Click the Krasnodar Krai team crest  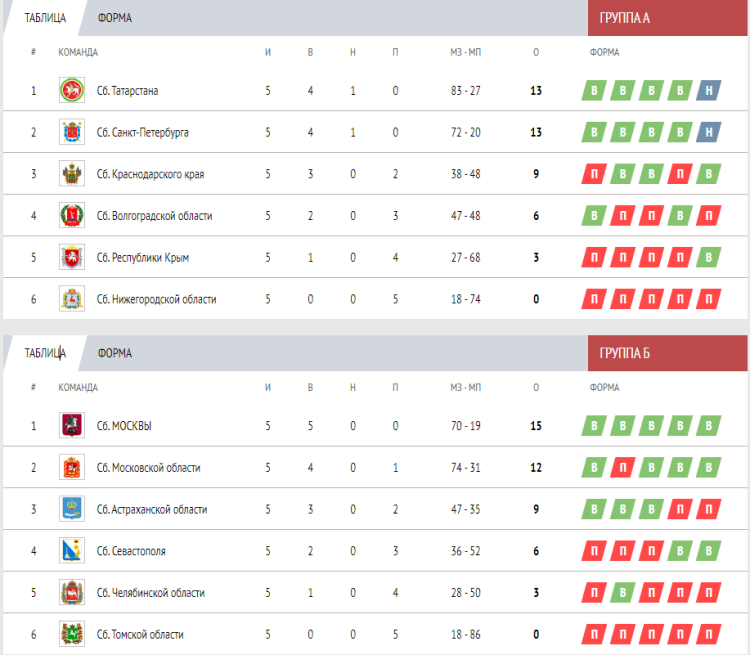[x=72, y=174]
